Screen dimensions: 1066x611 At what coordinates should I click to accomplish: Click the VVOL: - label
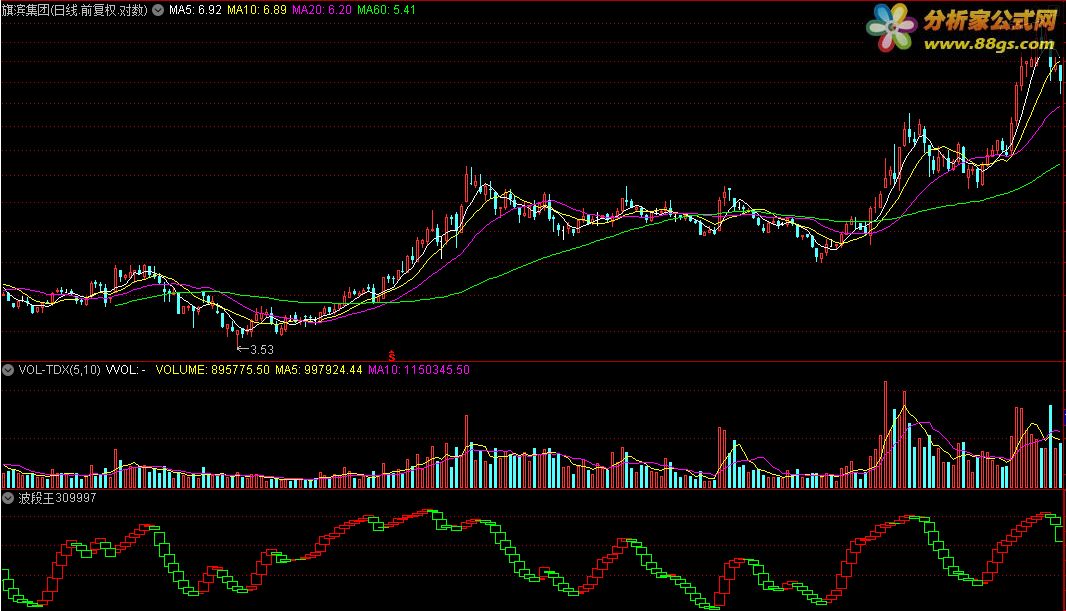coord(126,370)
